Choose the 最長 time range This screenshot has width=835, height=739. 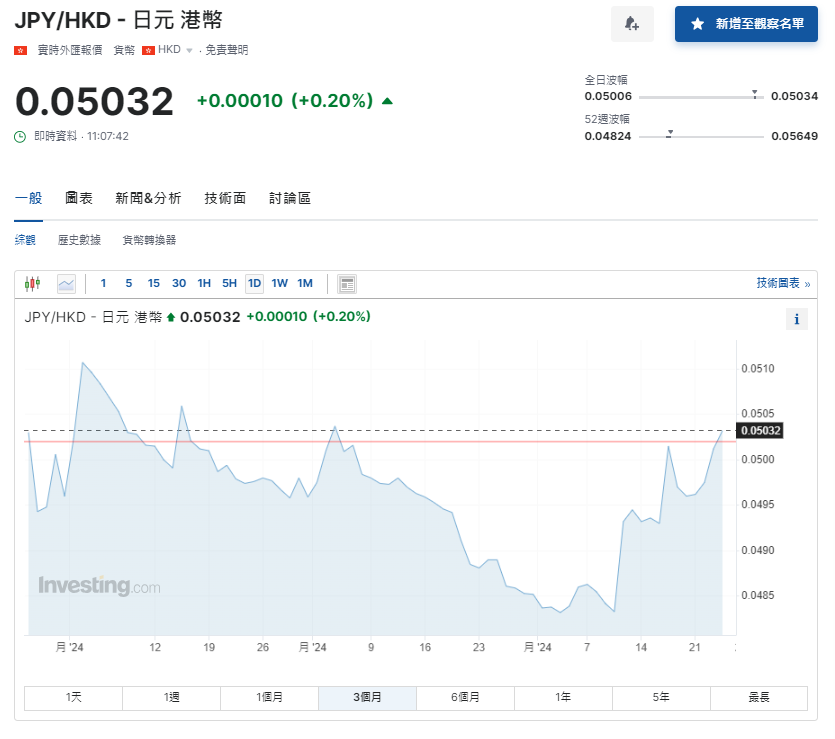759,697
